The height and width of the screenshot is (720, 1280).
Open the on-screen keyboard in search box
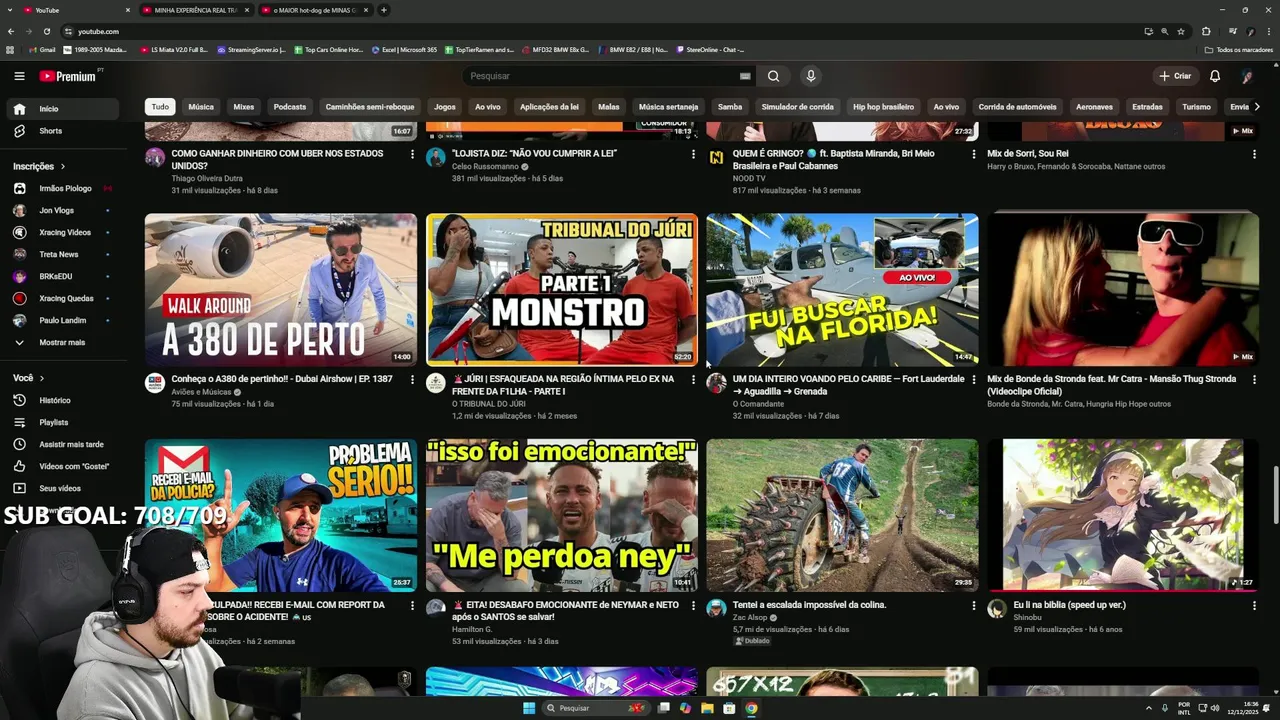click(x=745, y=76)
